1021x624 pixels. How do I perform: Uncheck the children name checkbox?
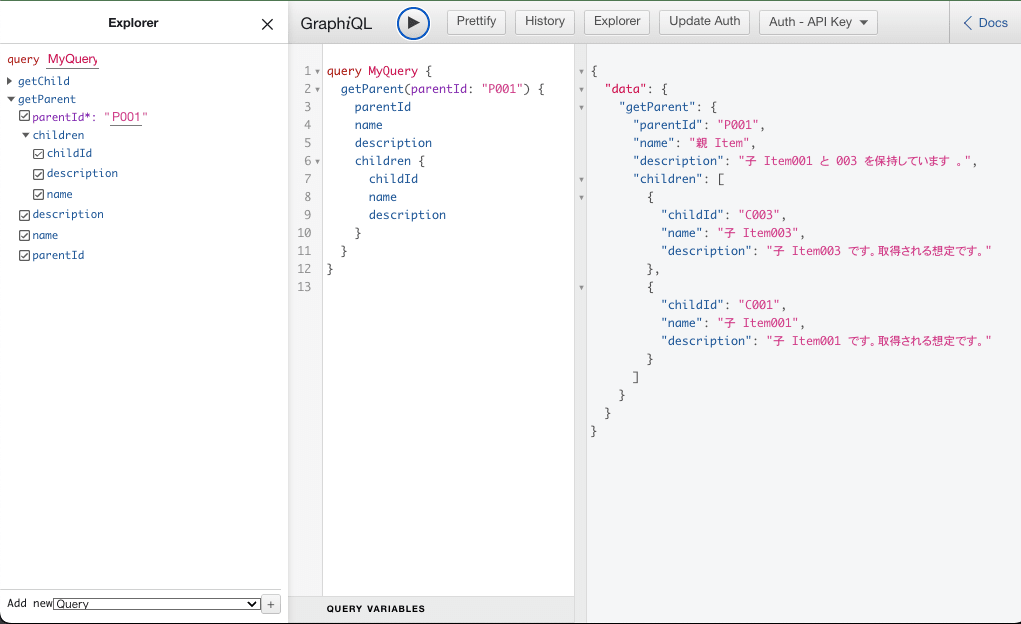[x=38, y=194]
